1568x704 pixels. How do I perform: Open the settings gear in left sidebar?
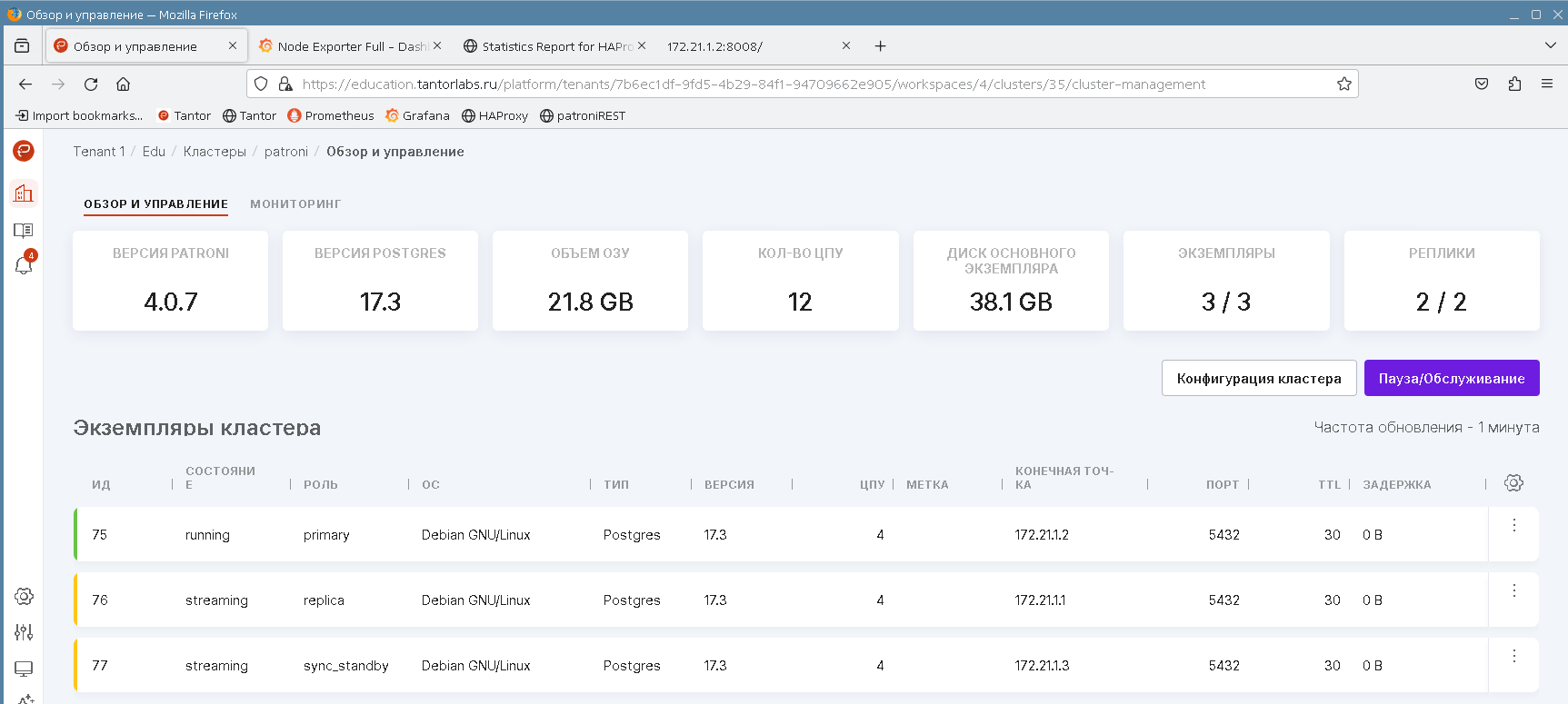tap(24, 596)
